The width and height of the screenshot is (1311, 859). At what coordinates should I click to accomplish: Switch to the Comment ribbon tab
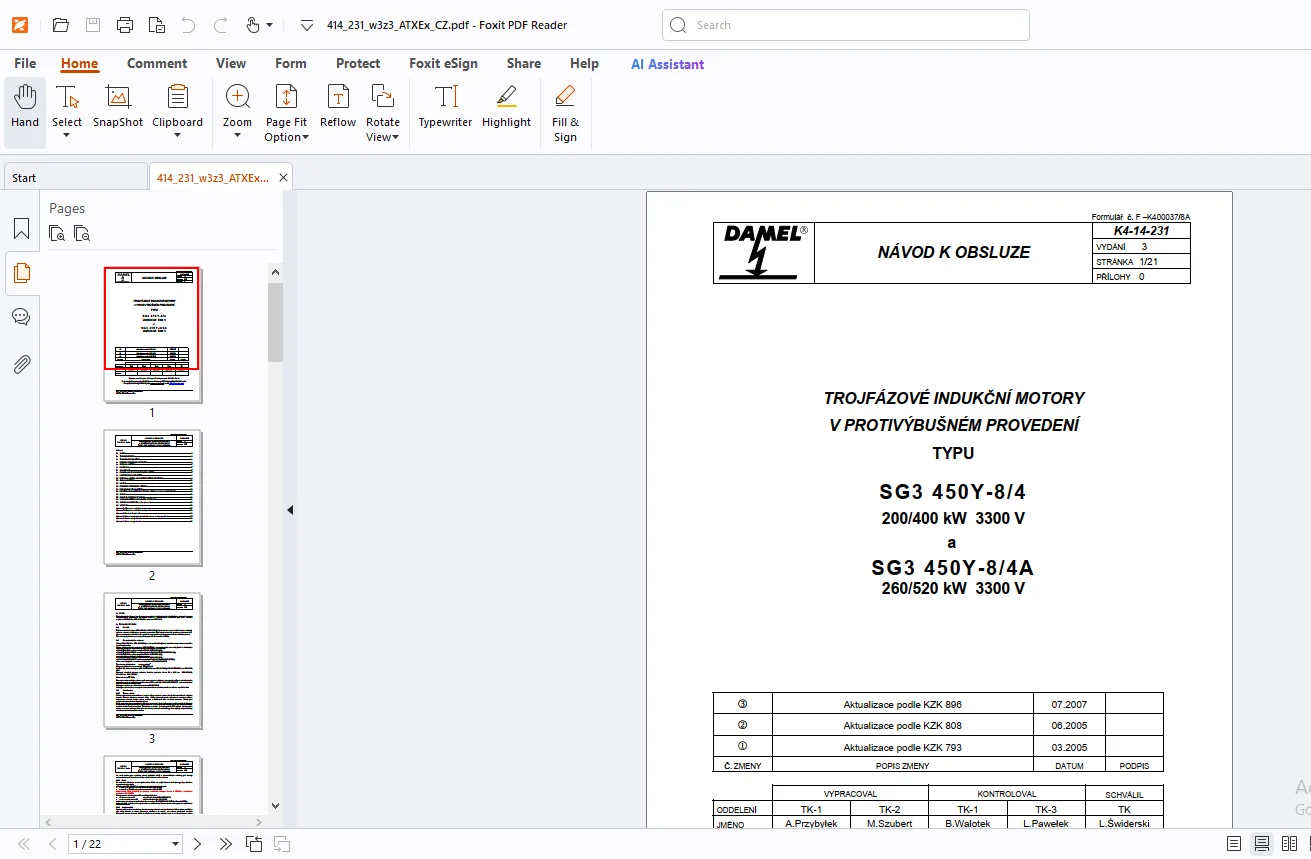pos(157,63)
